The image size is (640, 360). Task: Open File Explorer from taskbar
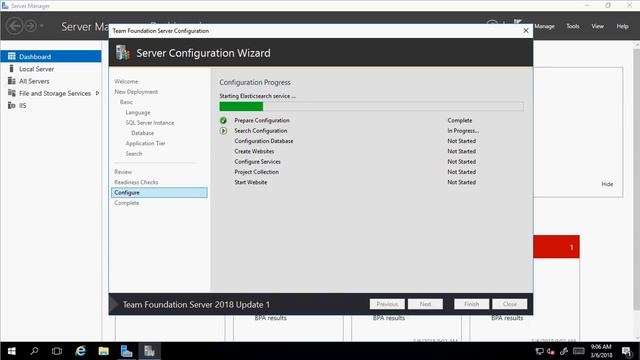pos(103,351)
